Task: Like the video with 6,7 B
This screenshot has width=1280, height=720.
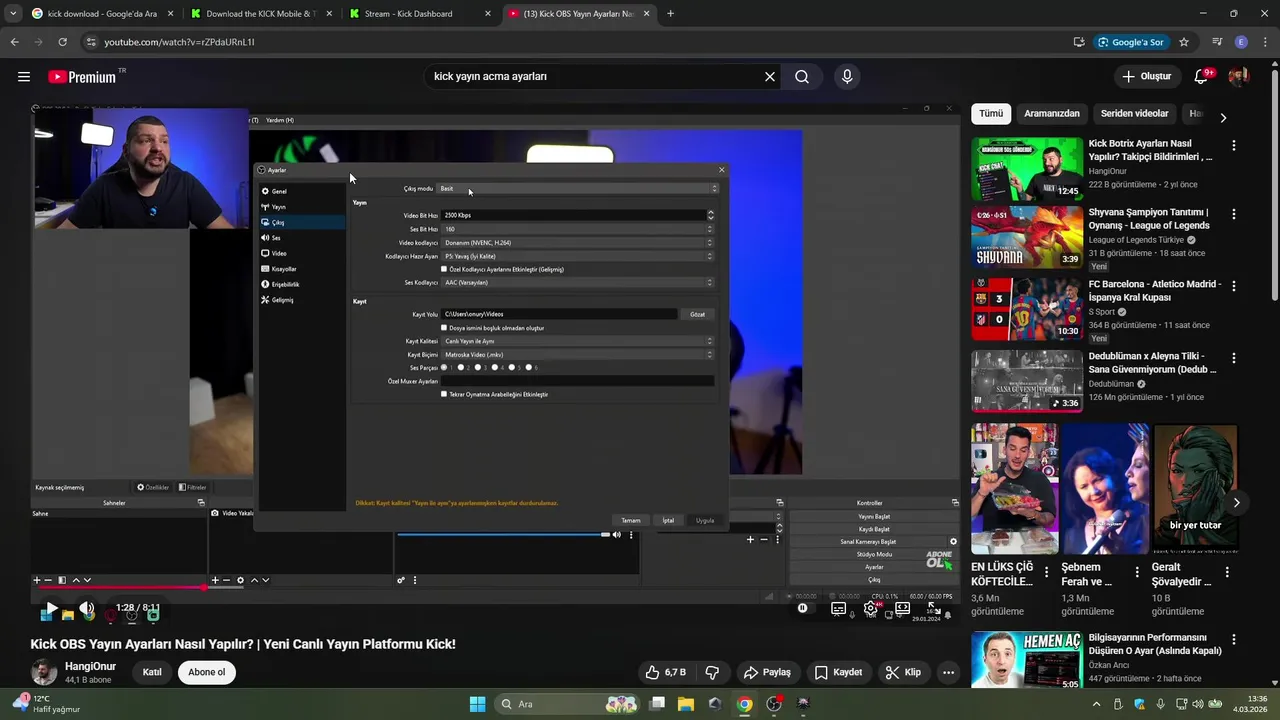Action: click(x=665, y=672)
